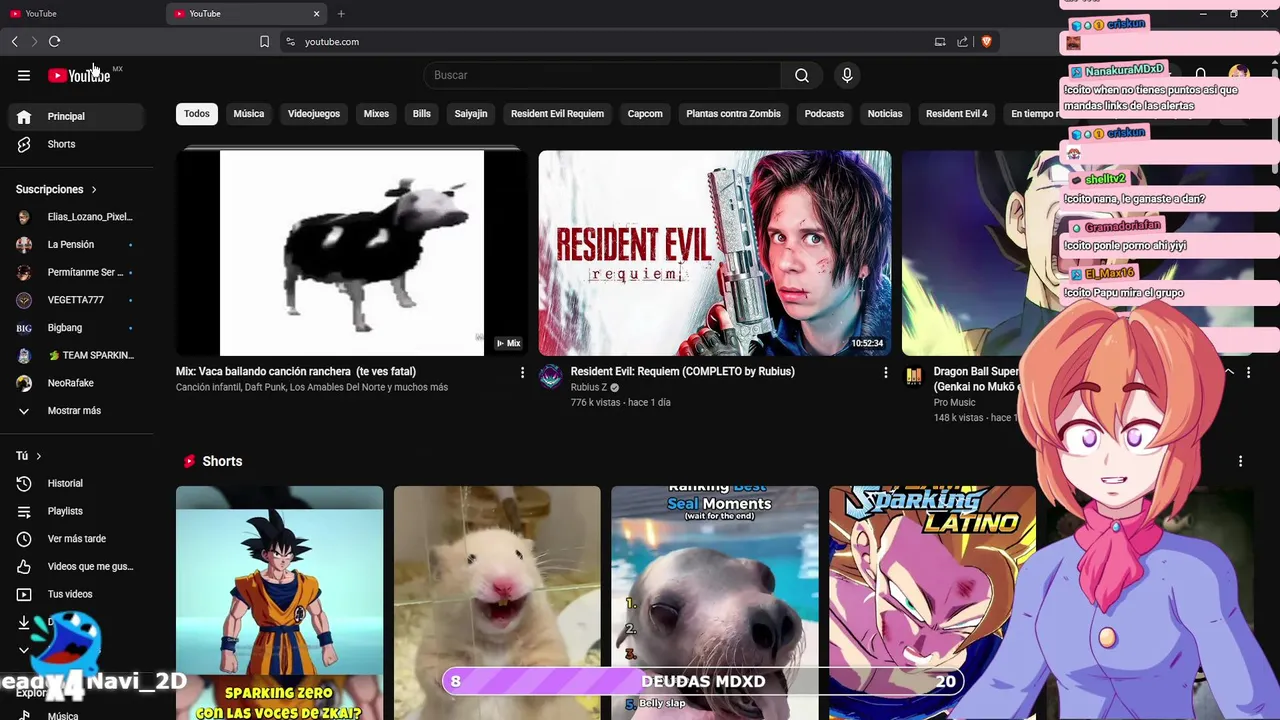The image size is (1280, 720).
Task: Open Shorts from the sidebar
Action: [x=76, y=144]
